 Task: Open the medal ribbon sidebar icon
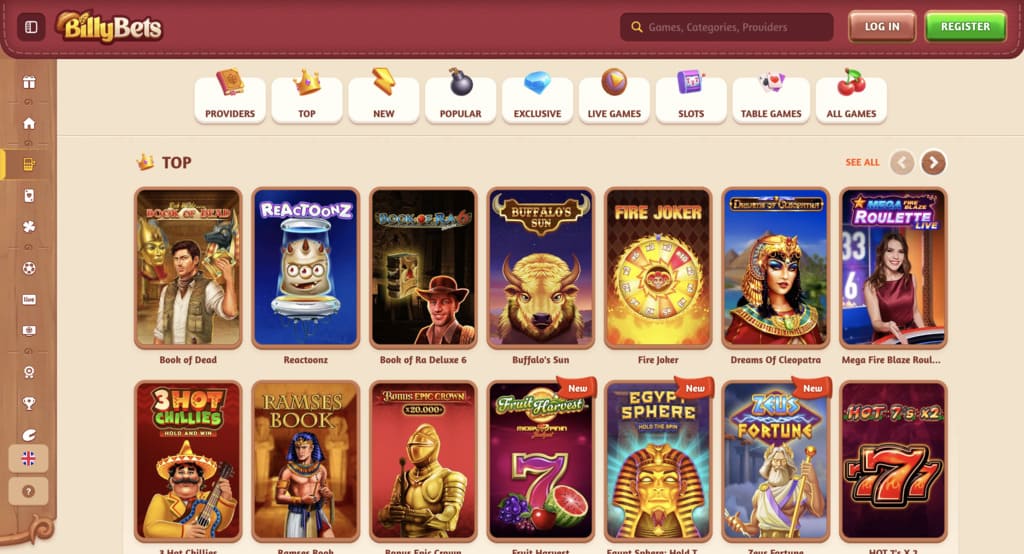(29, 372)
